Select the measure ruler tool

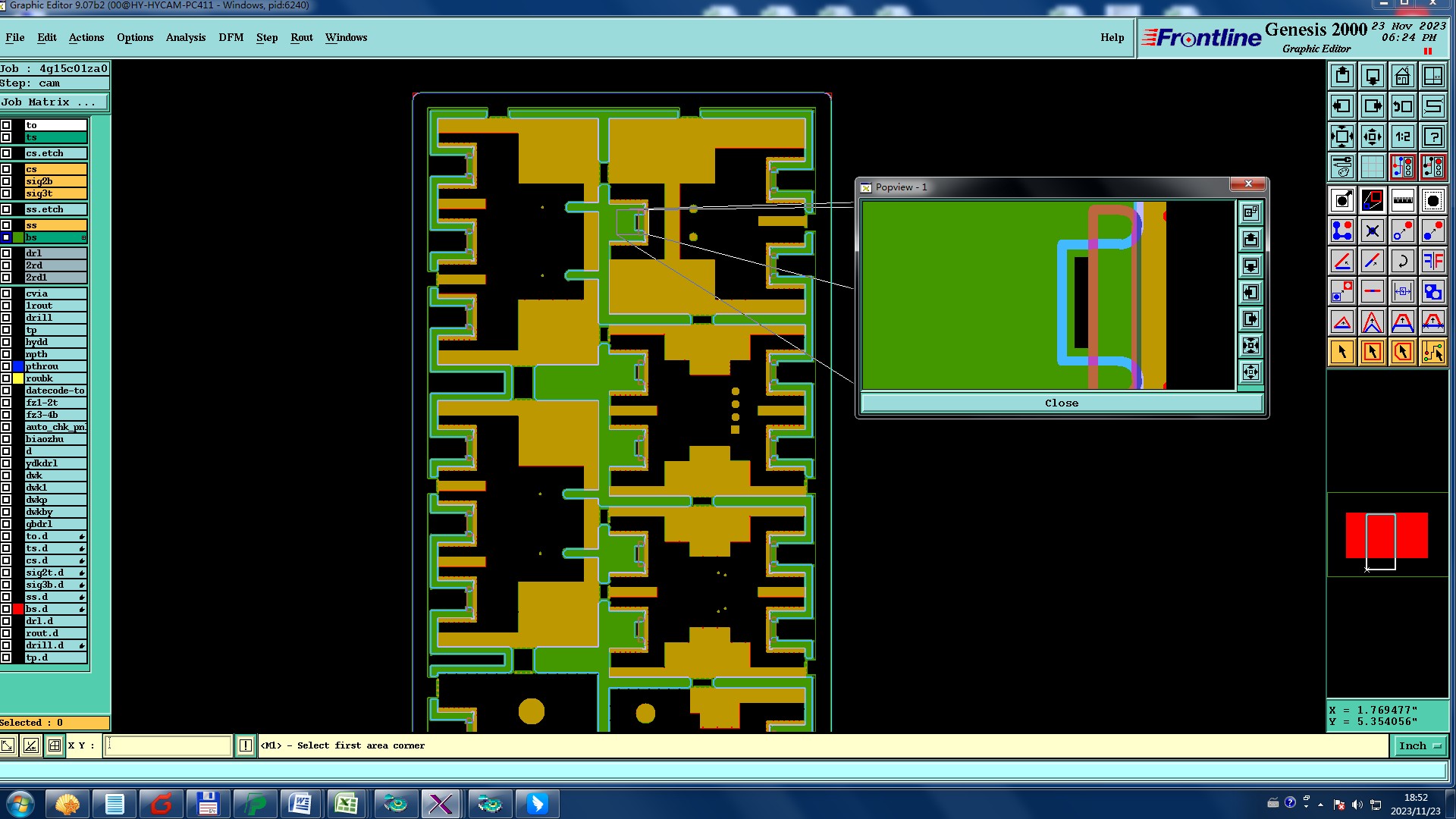point(1402,200)
